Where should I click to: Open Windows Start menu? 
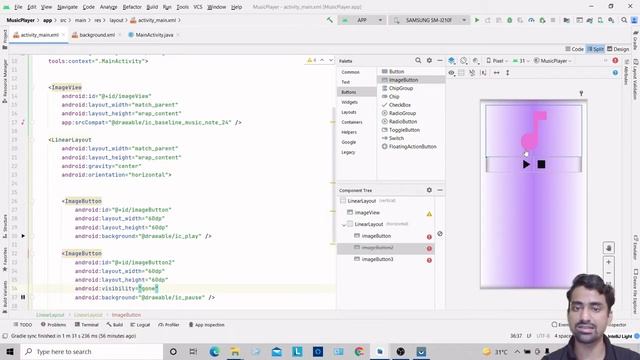(x=9, y=351)
